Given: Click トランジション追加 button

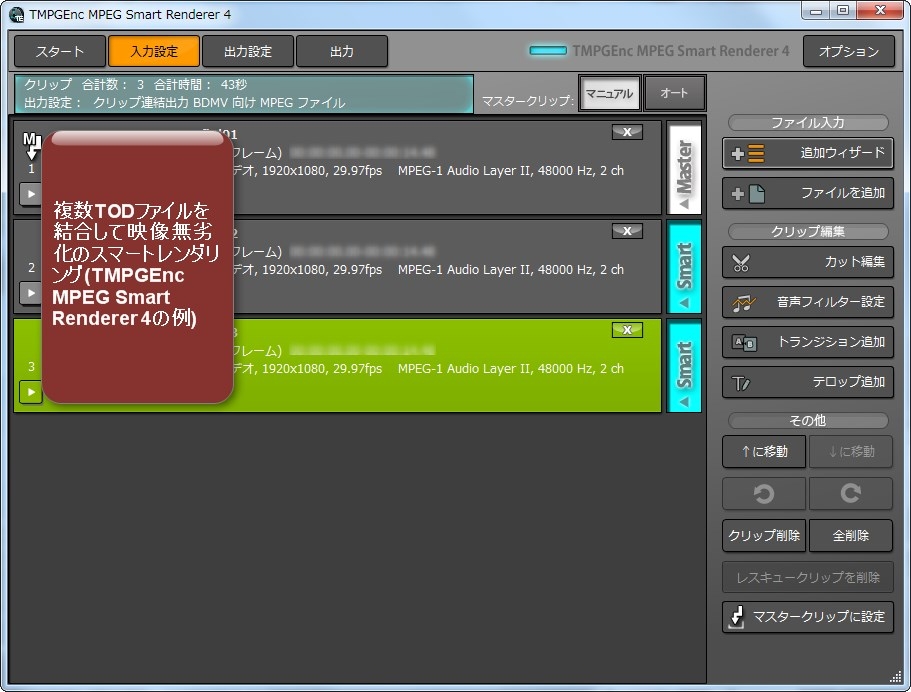Looking at the screenshot, I should point(808,342).
